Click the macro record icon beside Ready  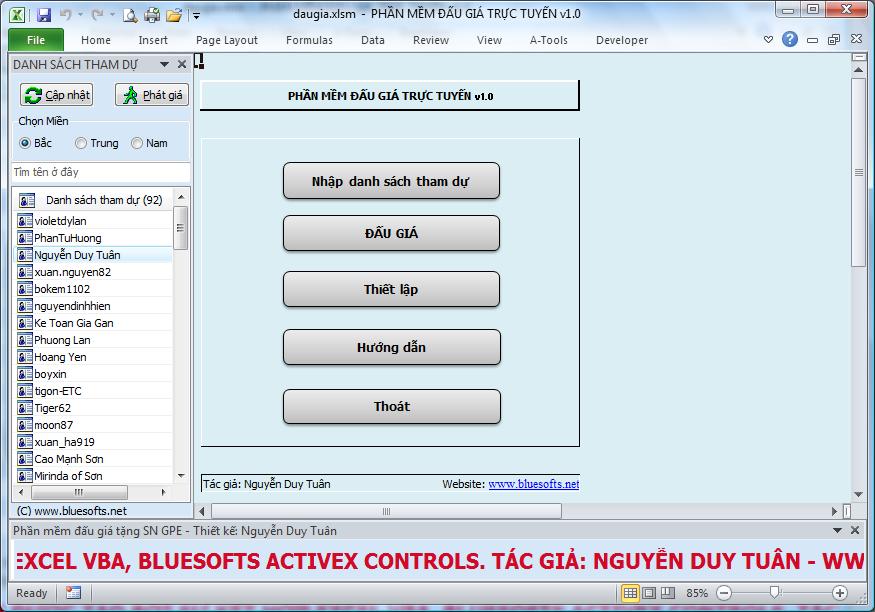click(73, 593)
